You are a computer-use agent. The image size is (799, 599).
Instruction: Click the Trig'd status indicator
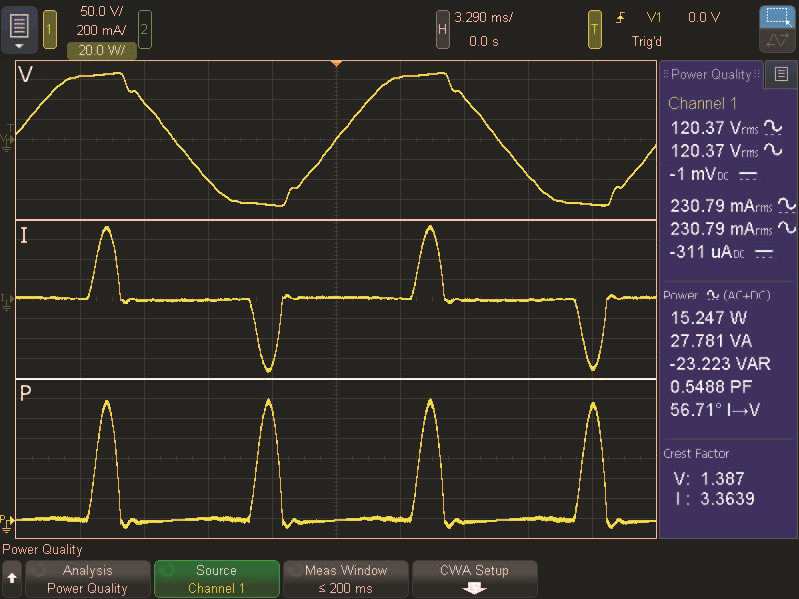[x=646, y=41]
